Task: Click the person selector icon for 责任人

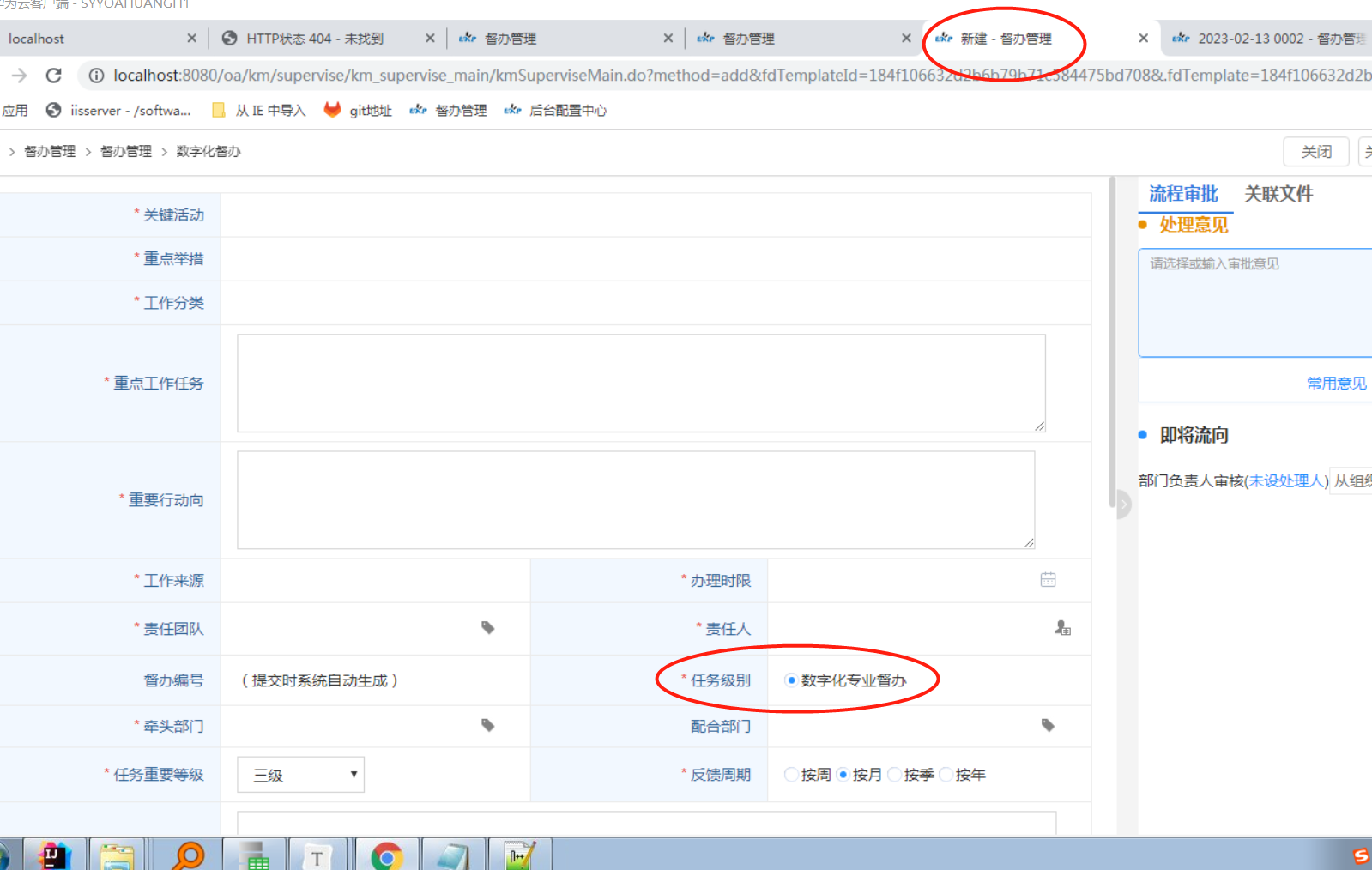Action: click(1062, 628)
